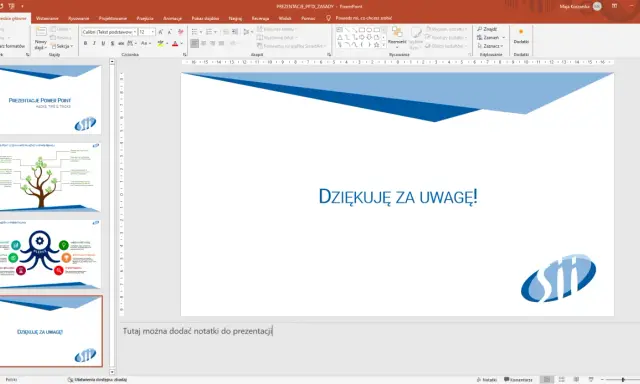
Task: Apply the red font color
Action: pos(175,43)
